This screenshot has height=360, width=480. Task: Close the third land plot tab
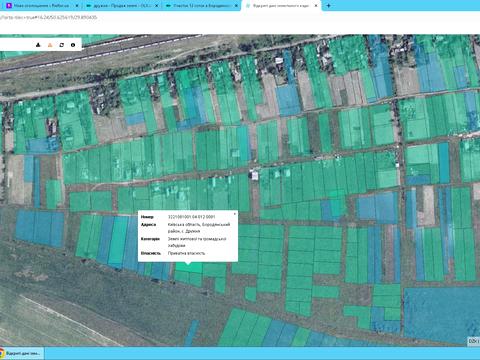pos(236,6)
